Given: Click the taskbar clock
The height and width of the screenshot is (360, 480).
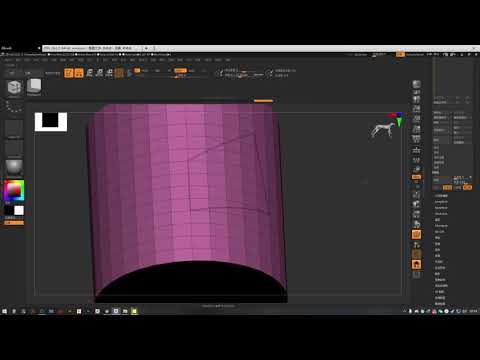Looking at the screenshot, I should coord(473,311).
